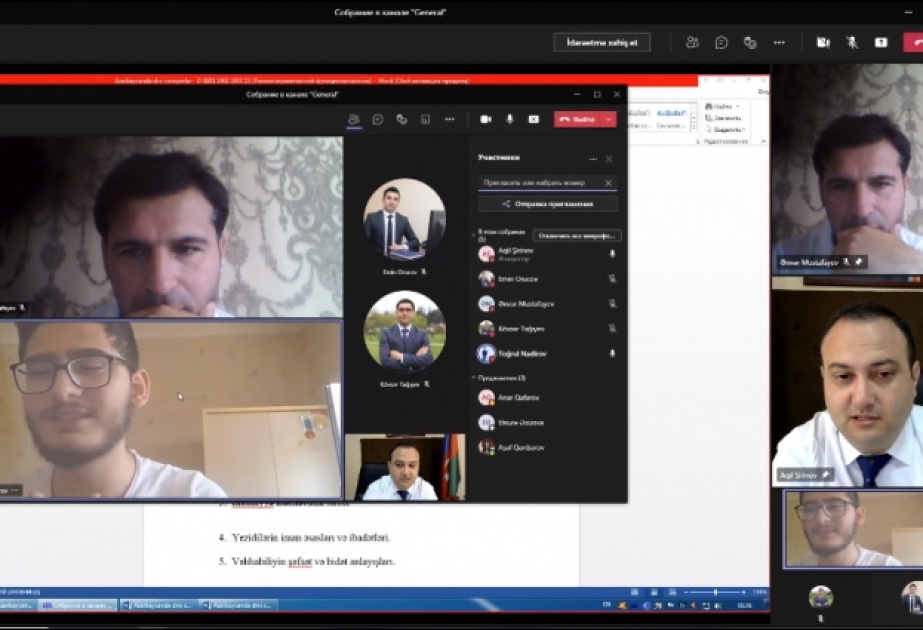Click reactions icon in shared Teams window
Image resolution: width=923 pixels, height=630 pixels.
(402, 120)
